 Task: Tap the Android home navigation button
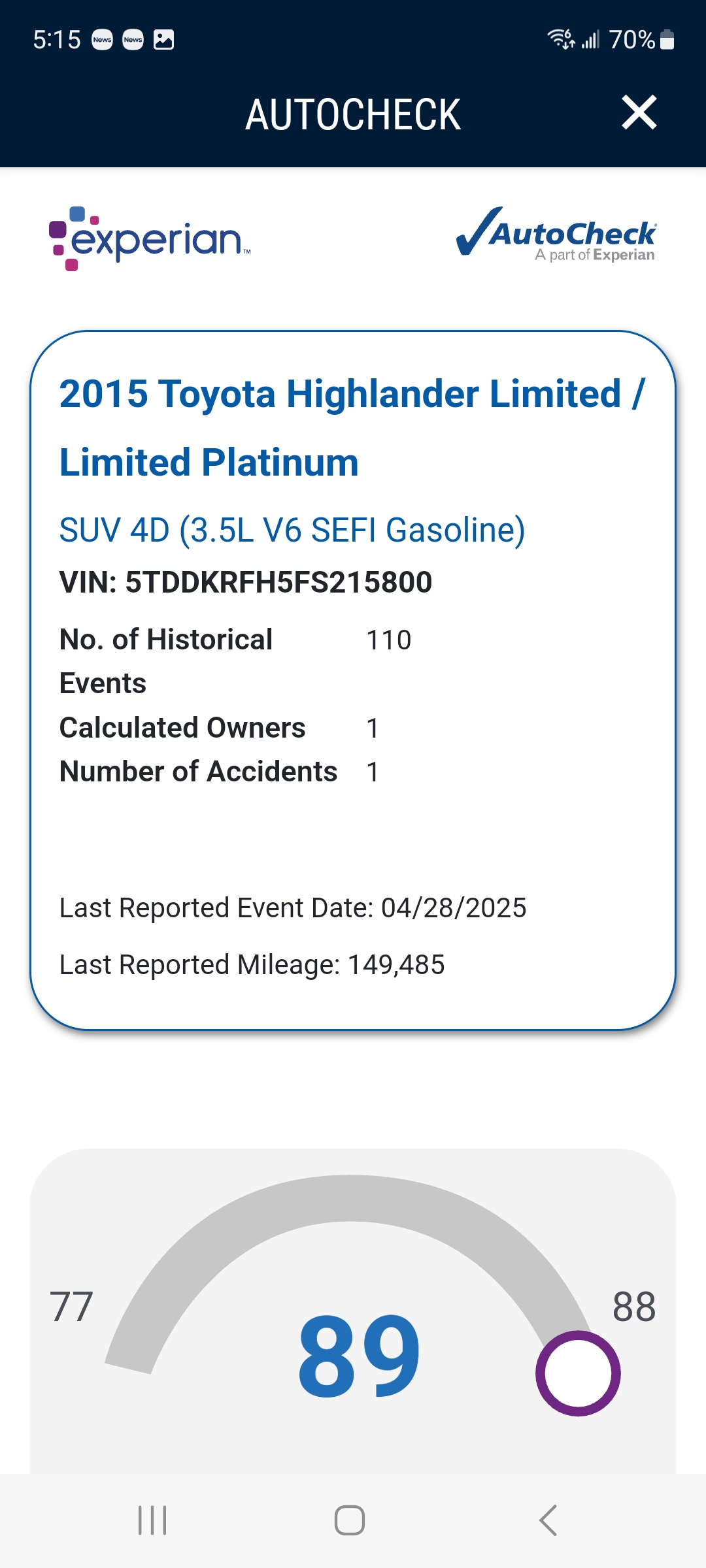click(350, 1520)
